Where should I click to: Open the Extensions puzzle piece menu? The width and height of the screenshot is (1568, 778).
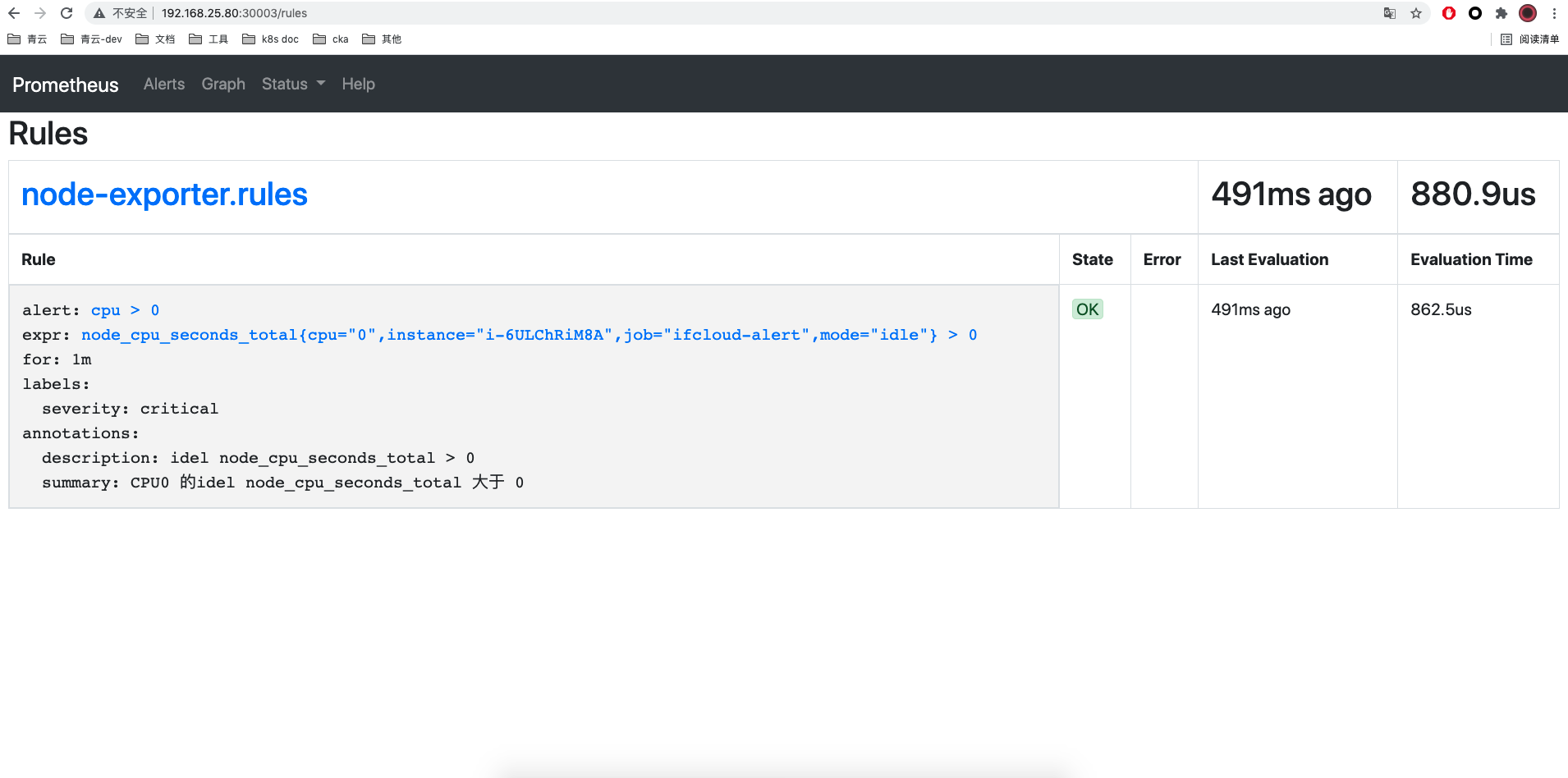coord(1502,13)
